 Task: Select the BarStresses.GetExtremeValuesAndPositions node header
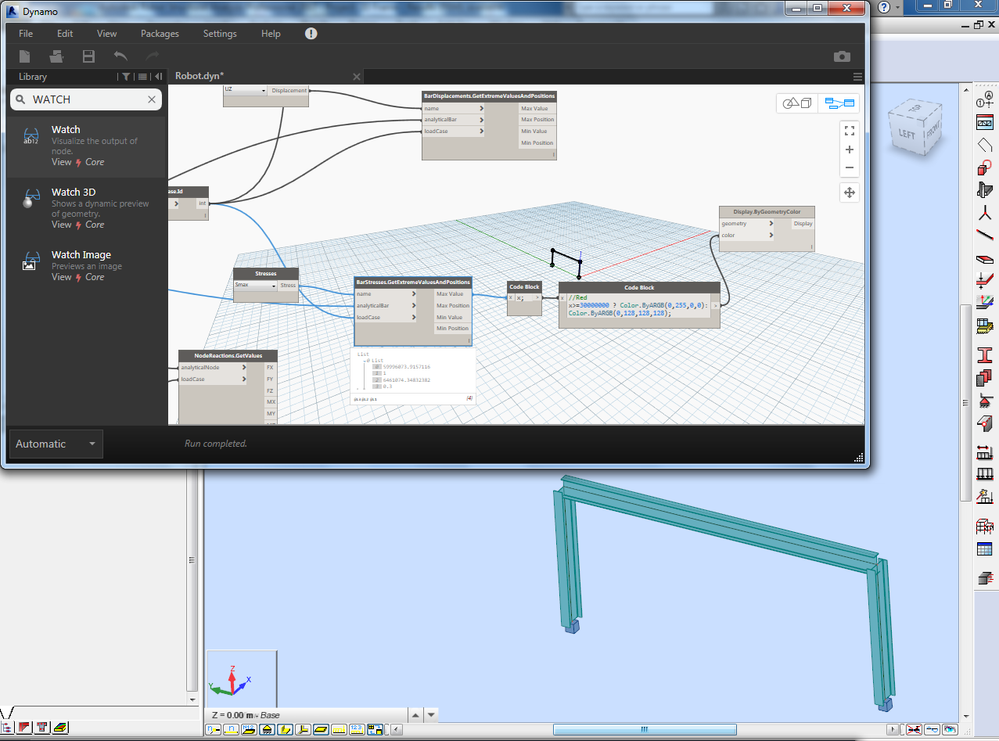[x=413, y=282]
